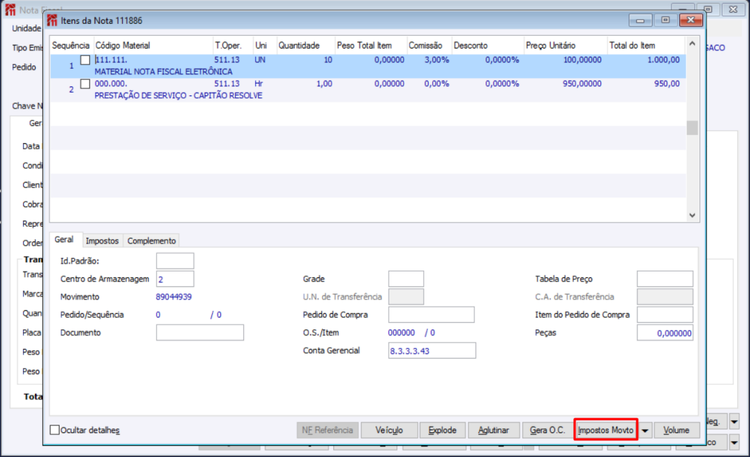750x457 pixels.
Task: Open the Complemento tab
Action: click(x=152, y=241)
